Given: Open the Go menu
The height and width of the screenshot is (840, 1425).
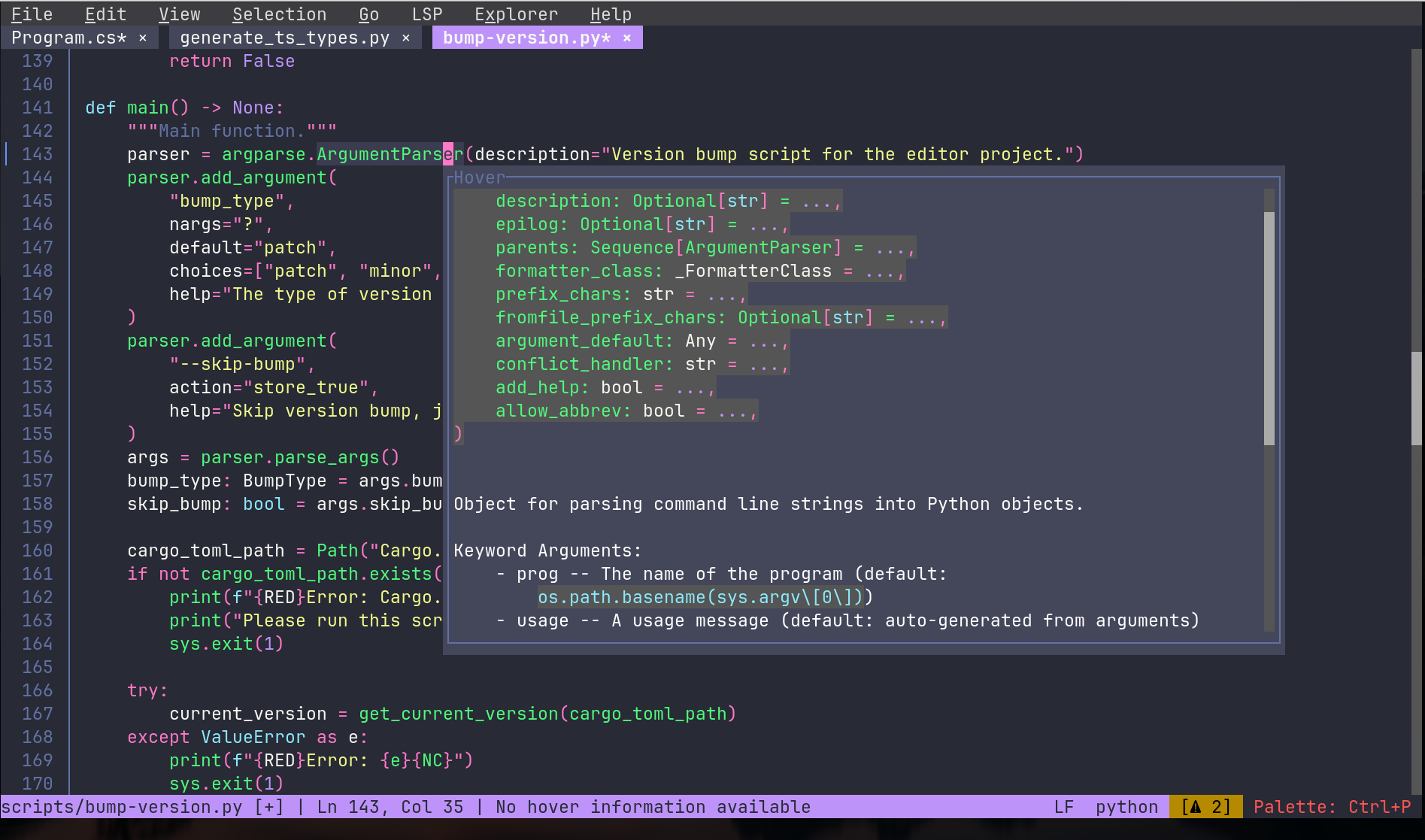Looking at the screenshot, I should [368, 14].
